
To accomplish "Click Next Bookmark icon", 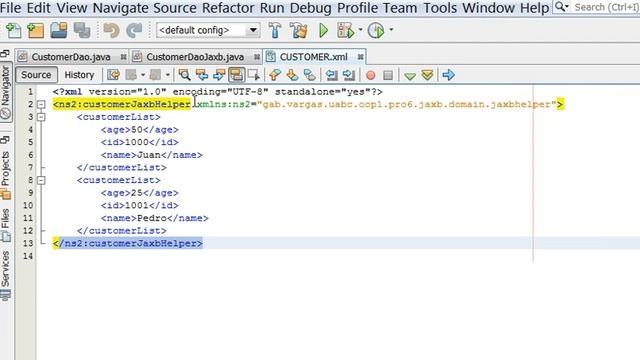I will tap(292, 75).
